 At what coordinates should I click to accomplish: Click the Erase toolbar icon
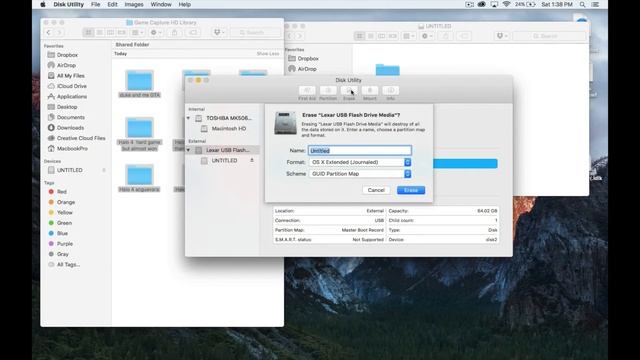[x=349, y=91]
